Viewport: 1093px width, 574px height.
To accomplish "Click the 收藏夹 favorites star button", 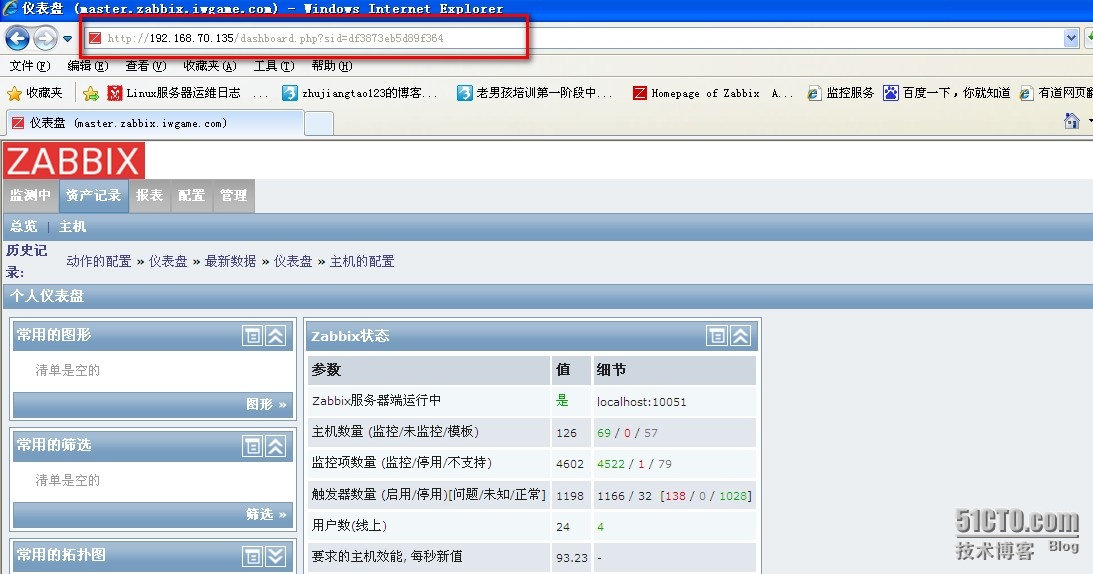I will (x=35, y=93).
